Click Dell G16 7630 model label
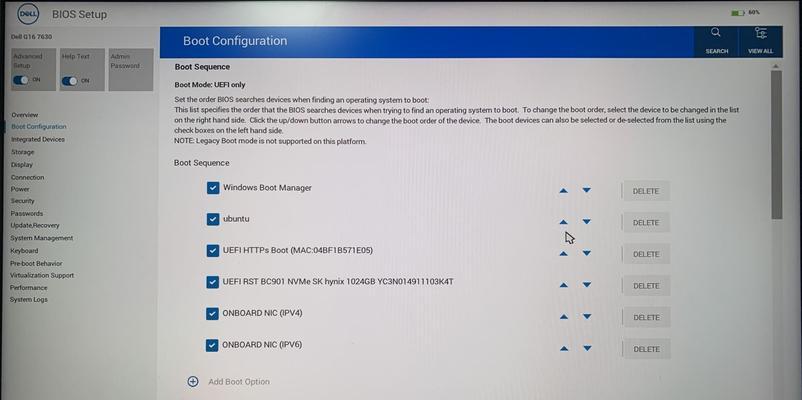The height and width of the screenshot is (400, 802). pyautogui.click(x=31, y=37)
